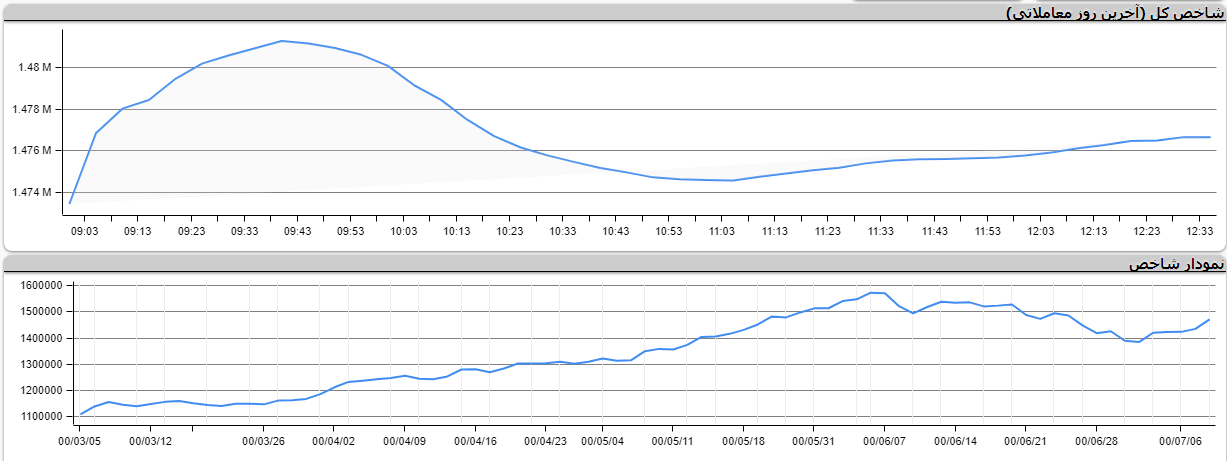Viewport: 1227px width, 461px height.
Task: Click the 00/04/23 date axis label
Action: coord(546,440)
